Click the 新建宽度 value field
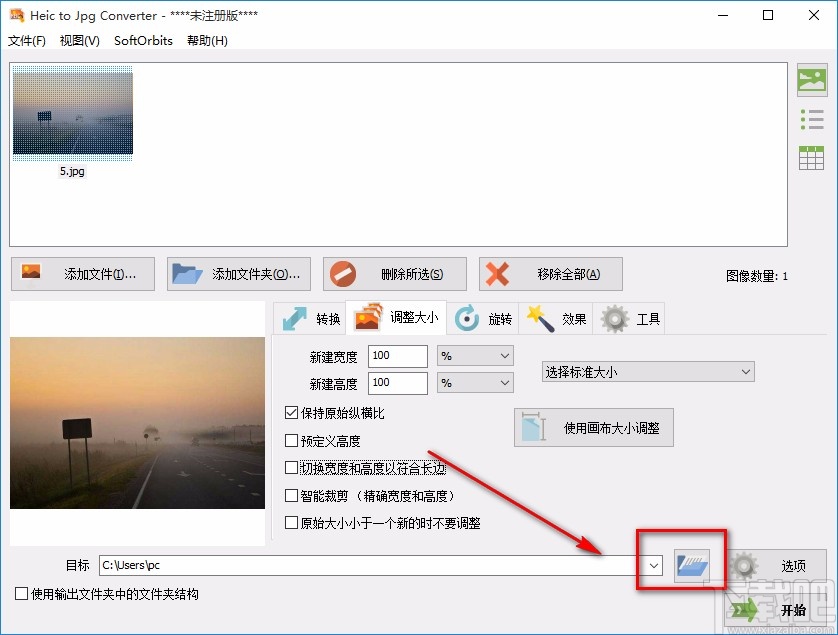Viewport: 838px width, 635px height. (397, 355)
